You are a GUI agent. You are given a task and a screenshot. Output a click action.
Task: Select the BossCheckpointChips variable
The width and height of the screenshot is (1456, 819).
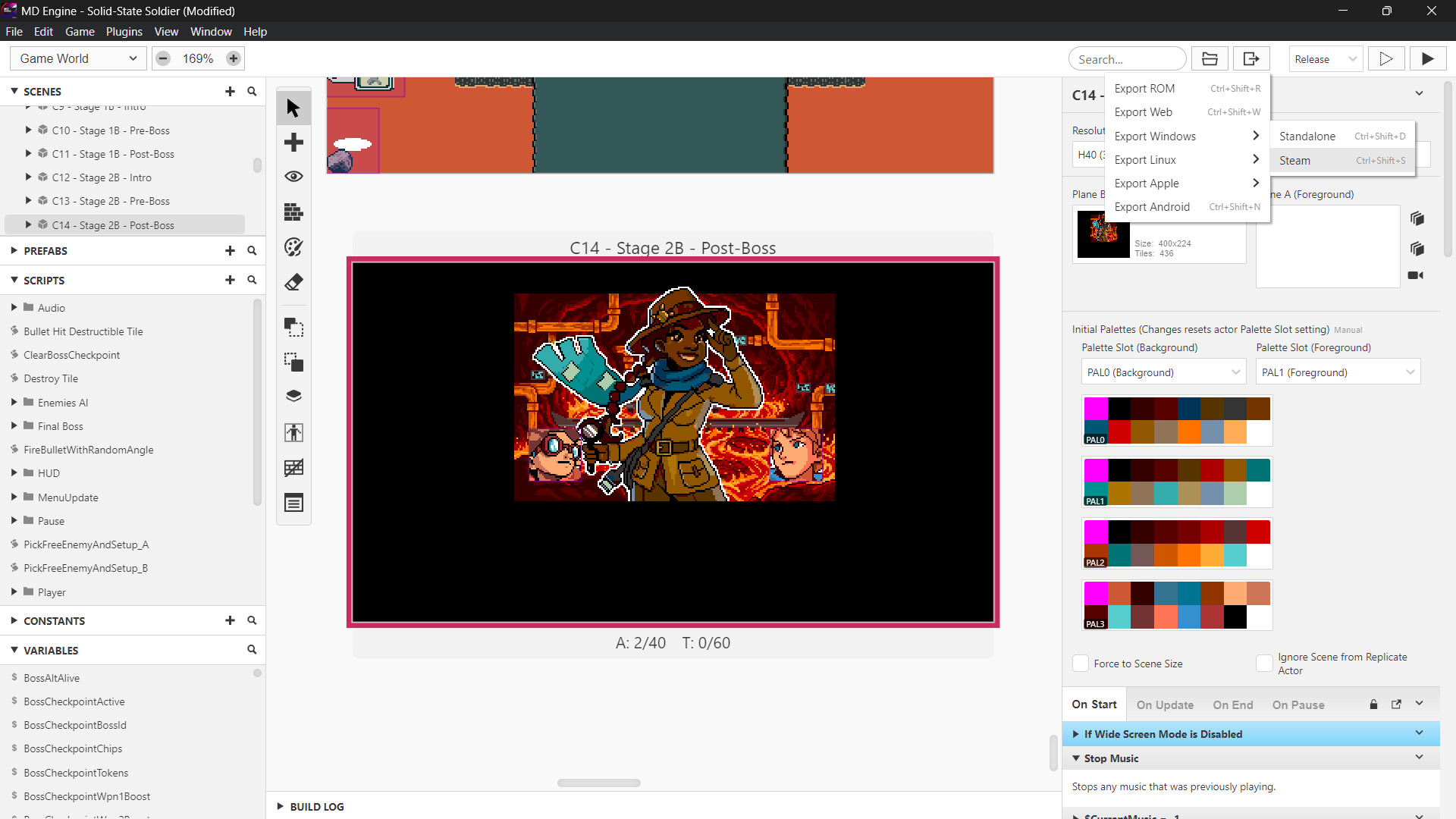73,748
